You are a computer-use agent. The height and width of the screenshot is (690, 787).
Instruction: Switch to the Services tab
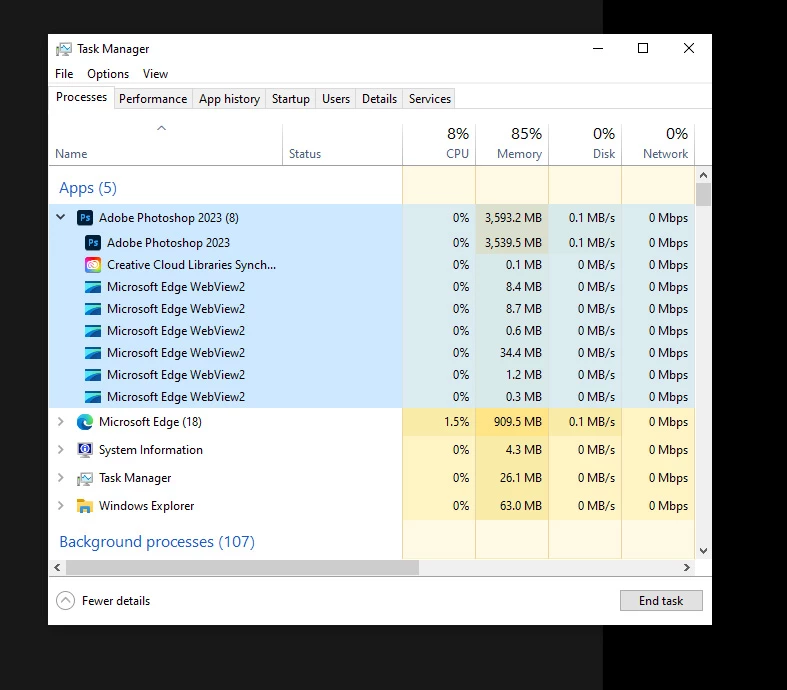tap(430, 99)
